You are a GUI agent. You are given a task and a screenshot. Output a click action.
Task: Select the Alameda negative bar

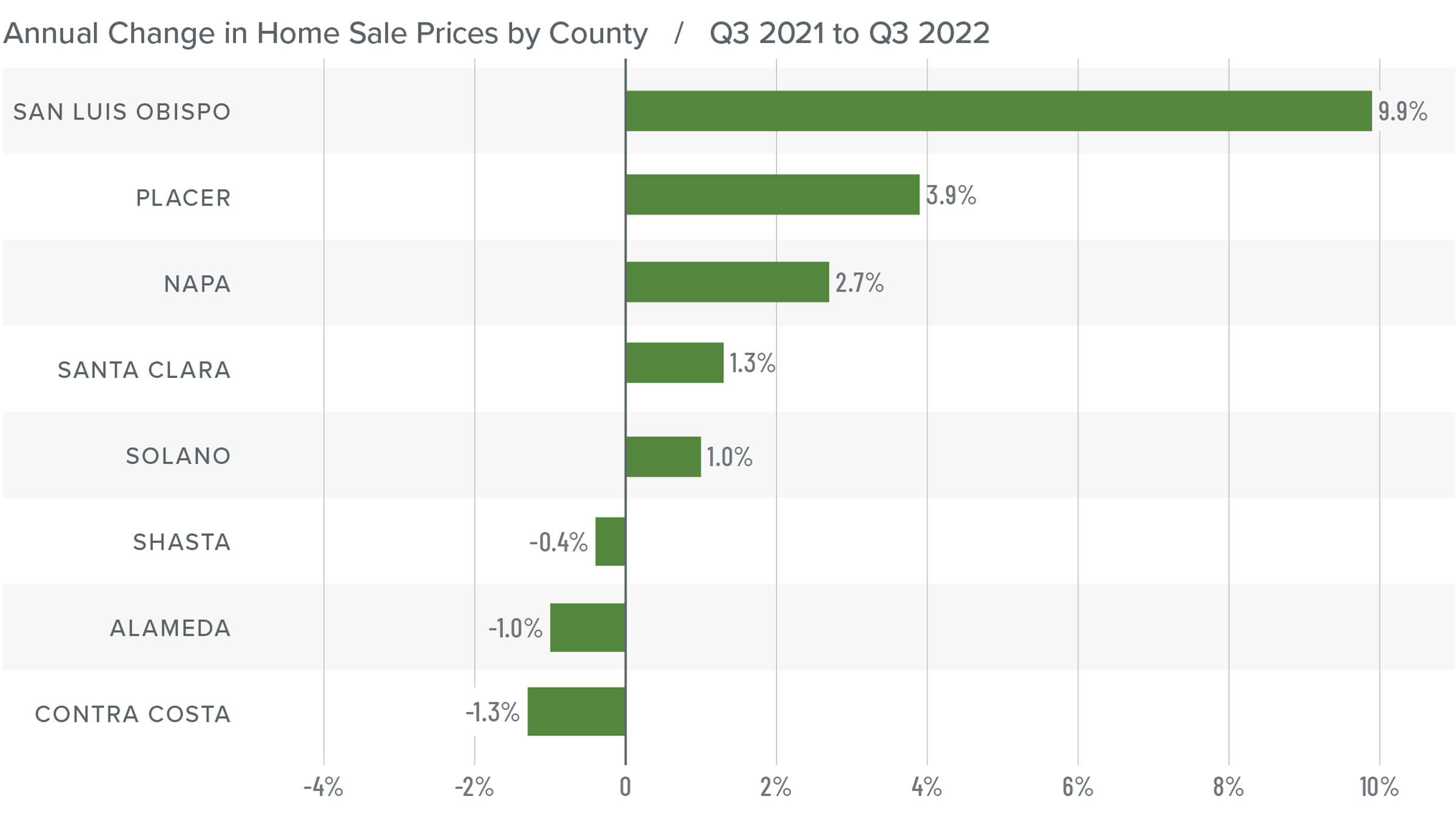tap(587, 628)
